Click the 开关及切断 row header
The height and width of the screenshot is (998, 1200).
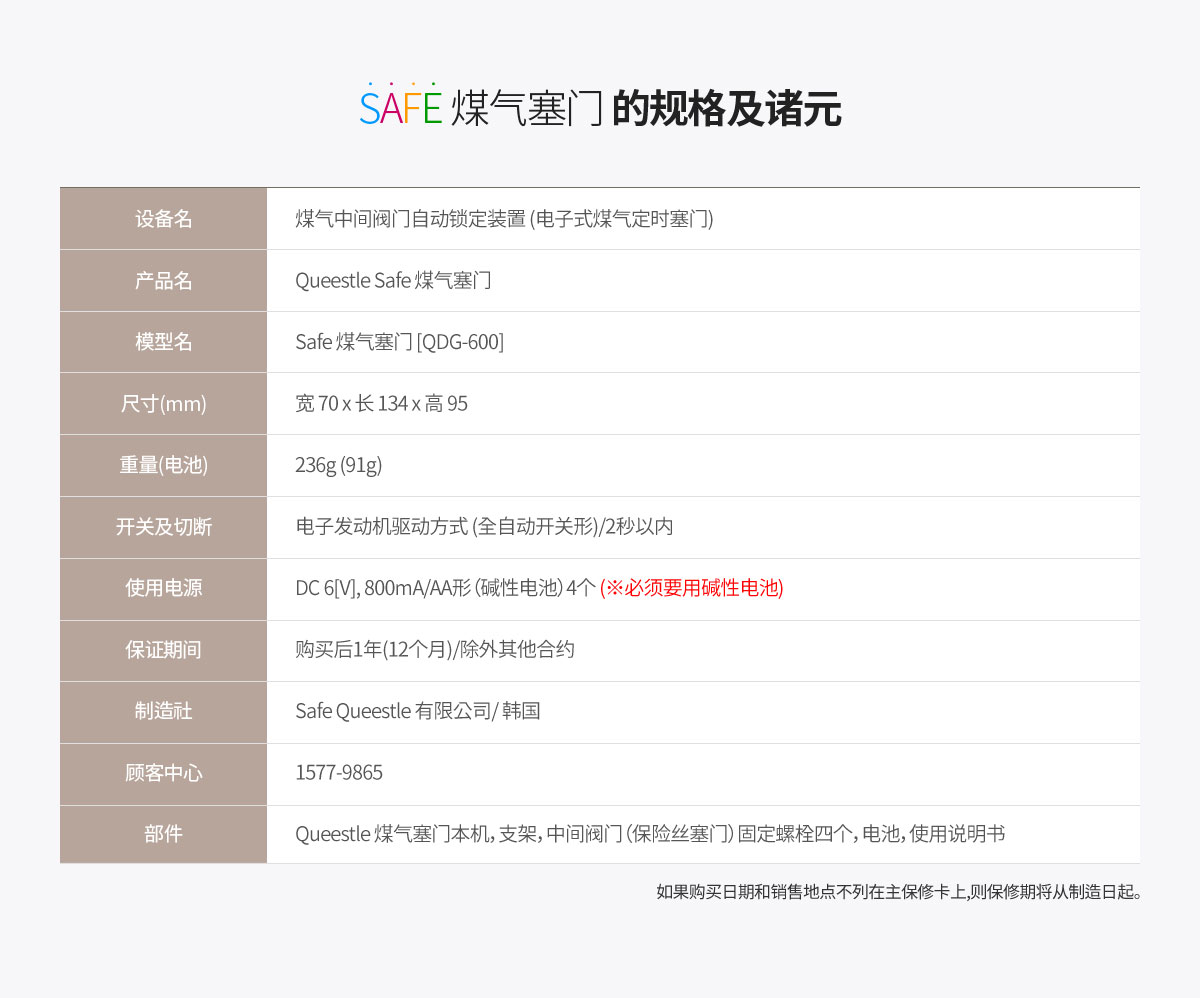coord(163,527)
